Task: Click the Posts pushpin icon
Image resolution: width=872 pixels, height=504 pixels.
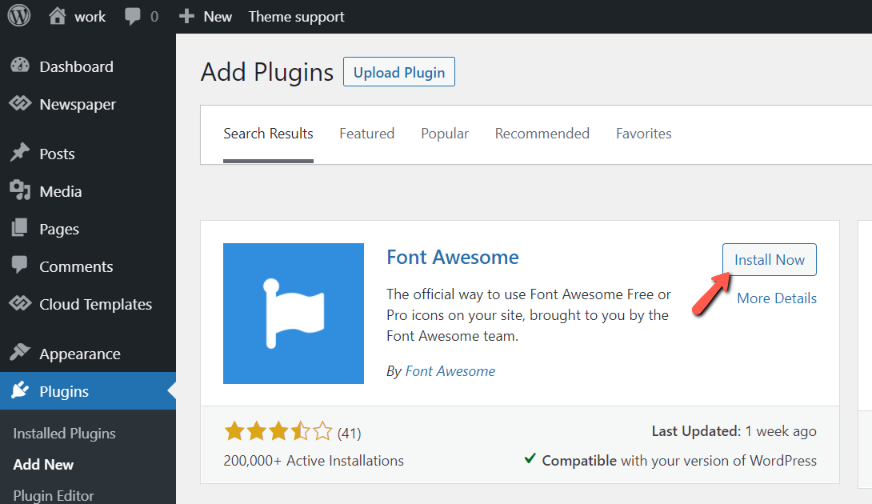Action: tap(20, 152)
